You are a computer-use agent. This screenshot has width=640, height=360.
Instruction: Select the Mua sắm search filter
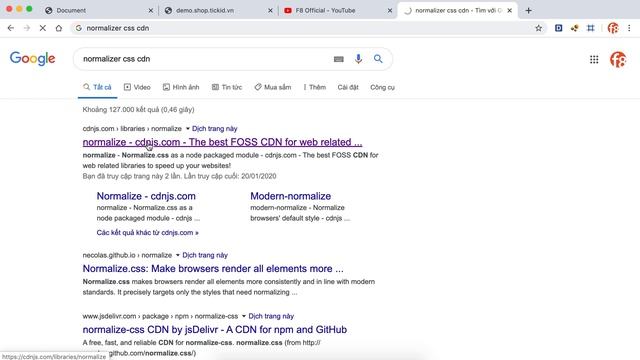[x=273, y=87]
